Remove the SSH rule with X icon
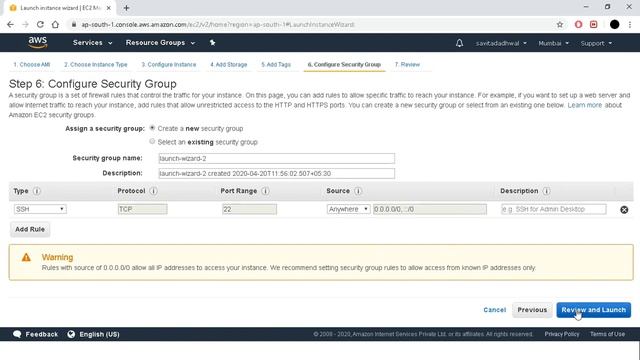This screenshot has width=640, height=360. (x=624, y=210)
